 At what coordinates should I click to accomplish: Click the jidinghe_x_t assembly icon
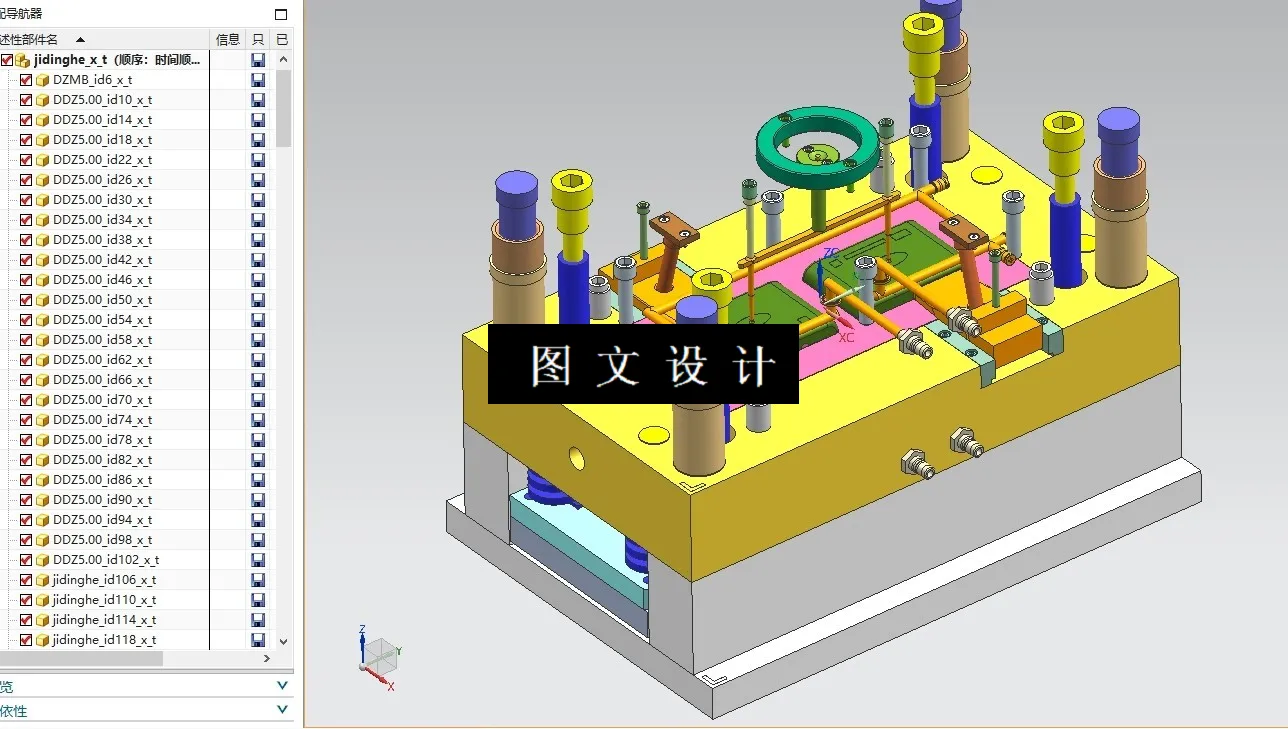pos(22,59)
